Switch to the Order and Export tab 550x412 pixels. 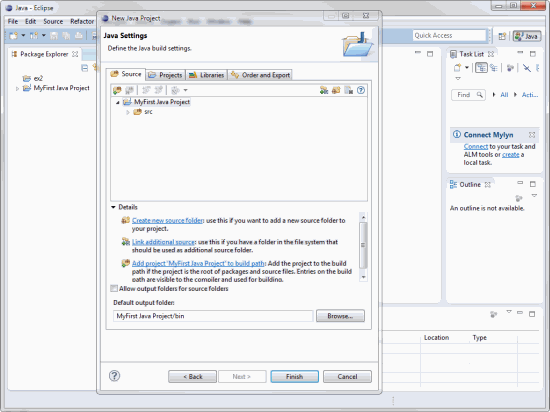tap(260, 75)
